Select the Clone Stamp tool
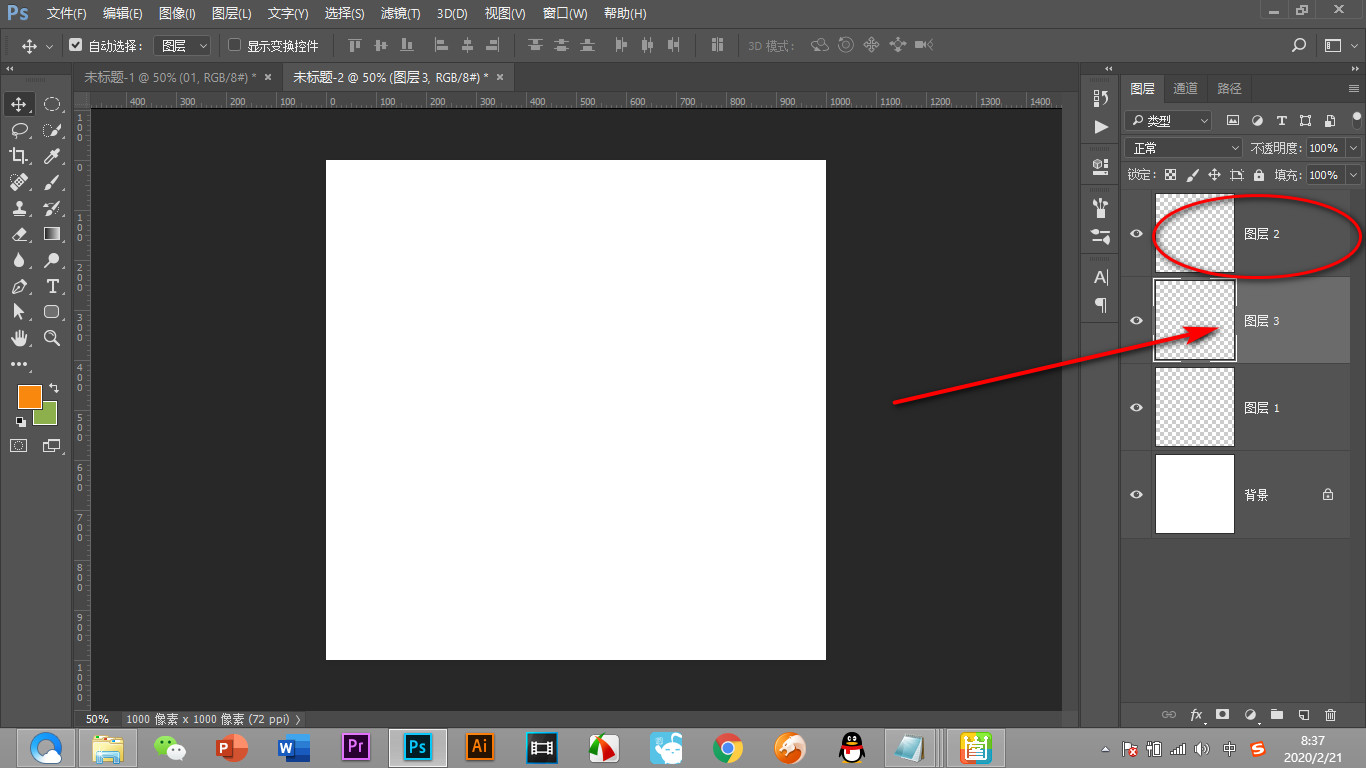The image size is (1366, 768). click(x=19, y=208)
